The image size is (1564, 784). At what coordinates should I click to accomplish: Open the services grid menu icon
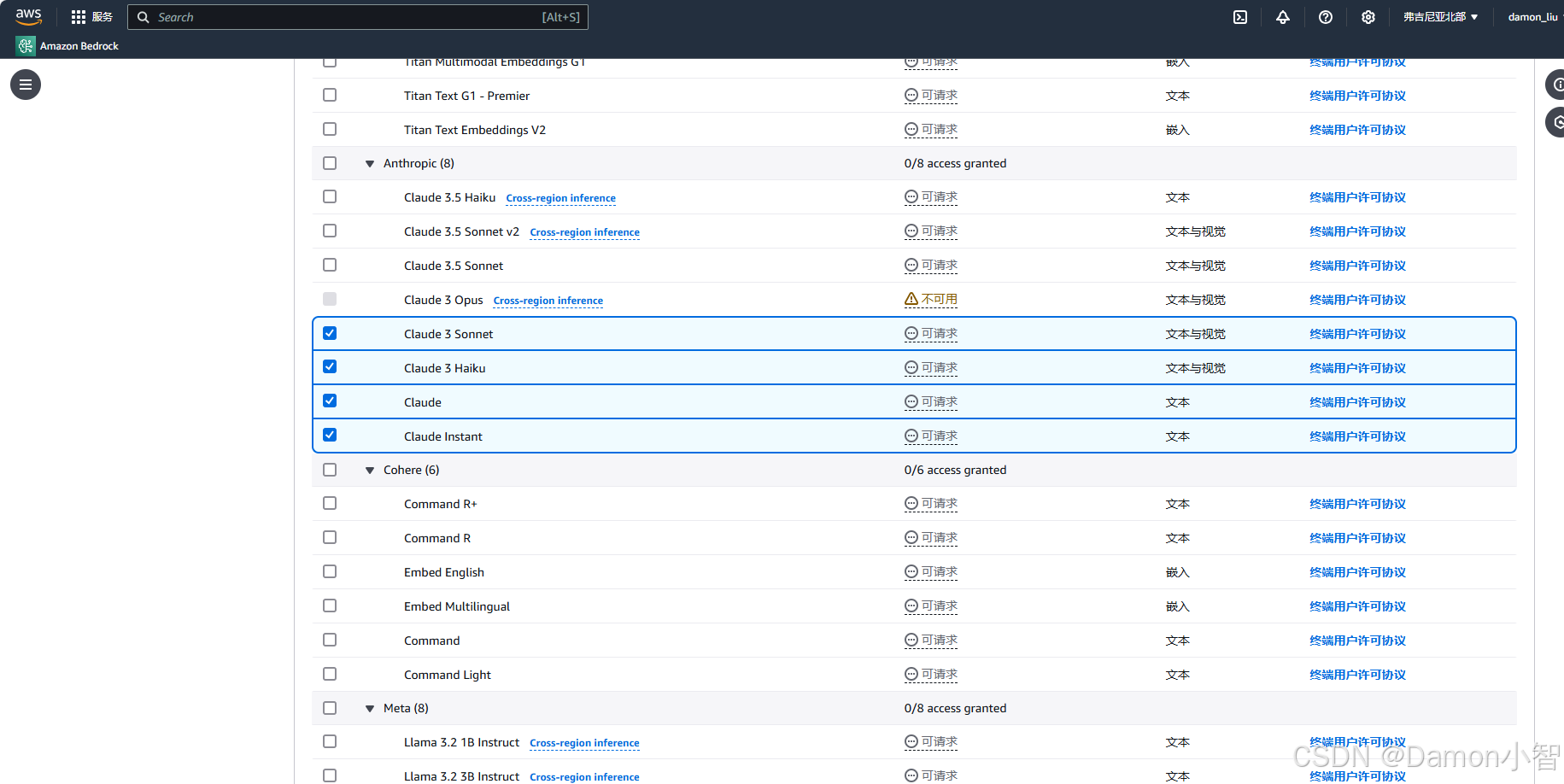tap(79, 17)
